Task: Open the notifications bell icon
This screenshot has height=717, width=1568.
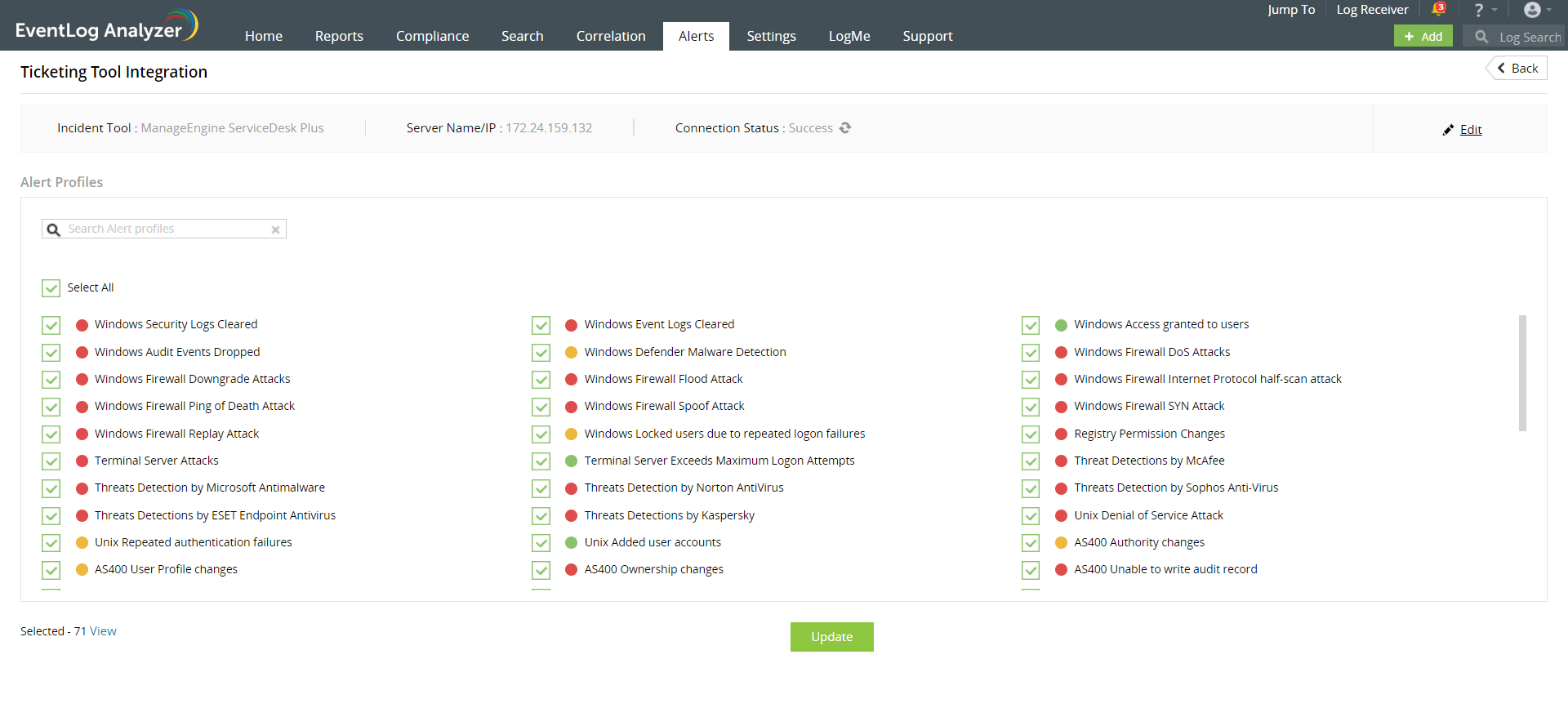Action: pyautogui.click(x=1438, y=10)
